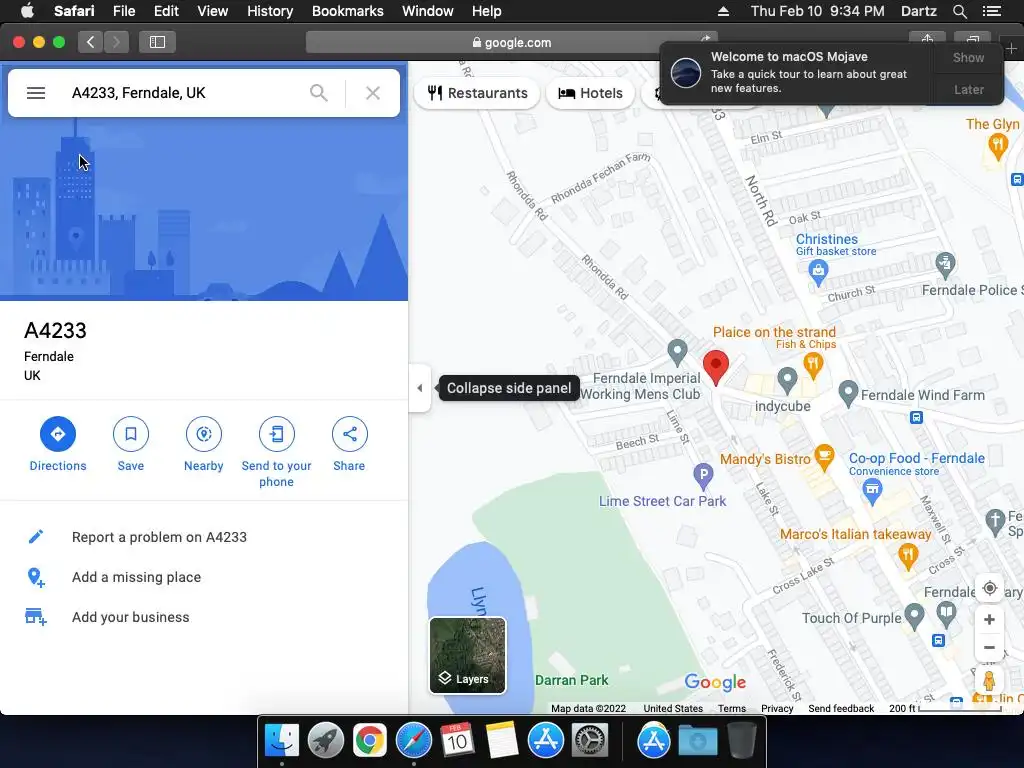
Task: Send to your phone icon
Action: (276, 434)
